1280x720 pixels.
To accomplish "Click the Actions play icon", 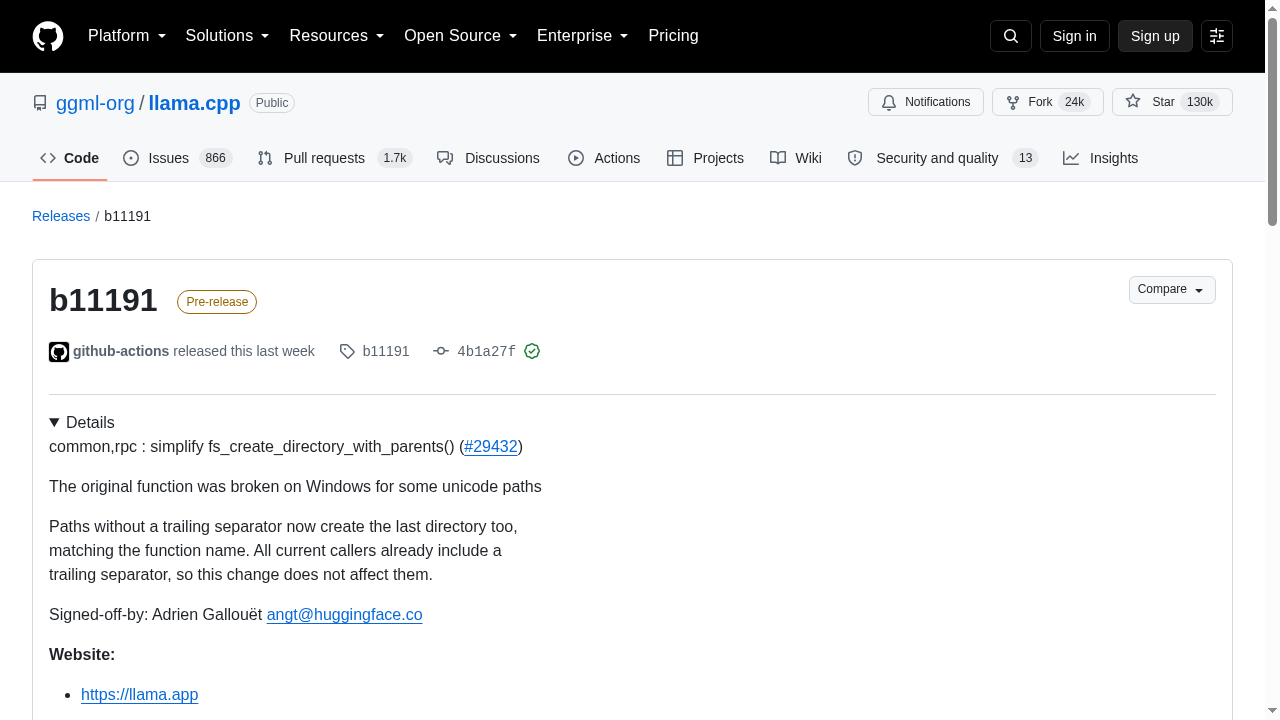I will click(576, 158).
